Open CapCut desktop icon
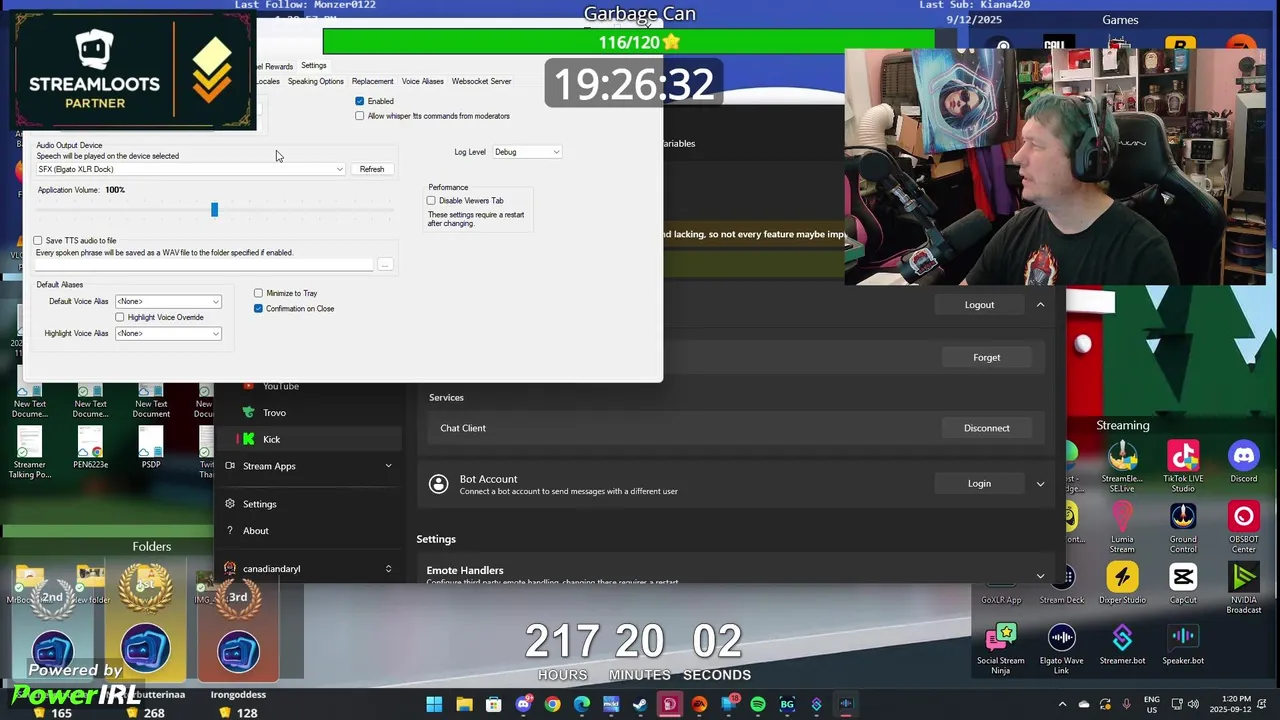Viewport: 1280px width, 720px height. point(1183,584)
